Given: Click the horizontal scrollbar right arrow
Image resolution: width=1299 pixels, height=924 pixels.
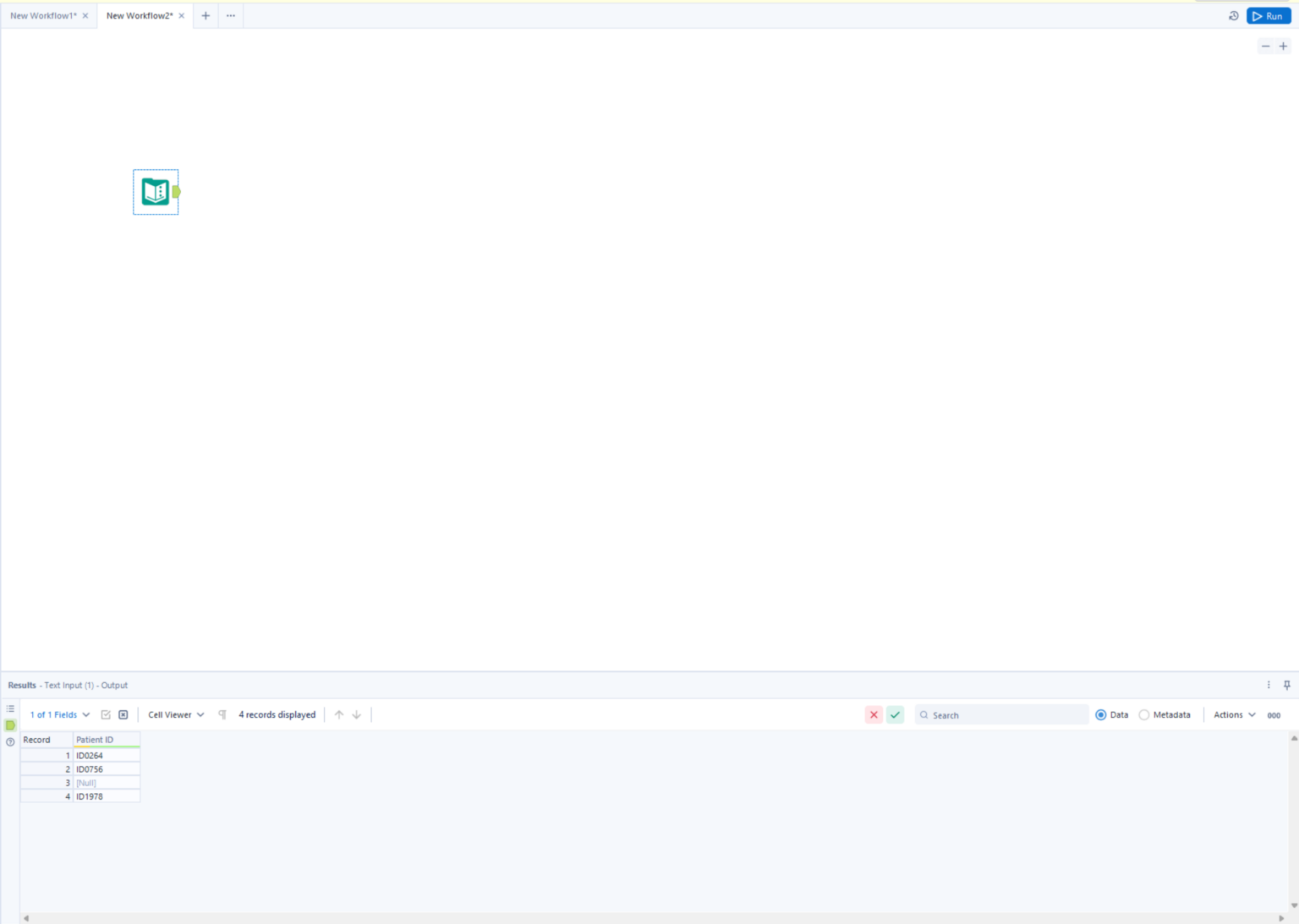Looking at the screenshot, I should (x=1281, y=918).
